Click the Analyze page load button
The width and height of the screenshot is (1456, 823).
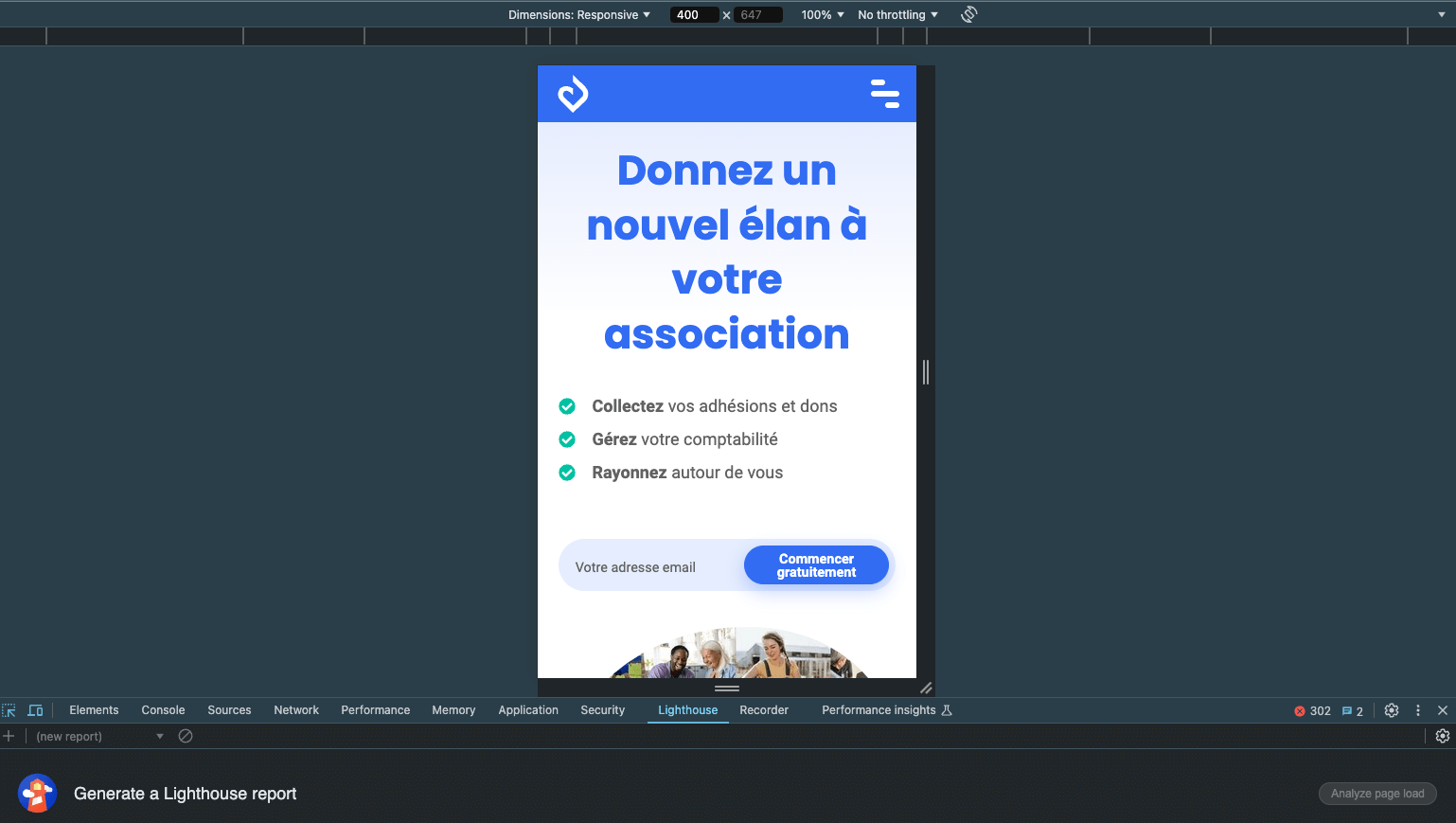(1377, 794)
